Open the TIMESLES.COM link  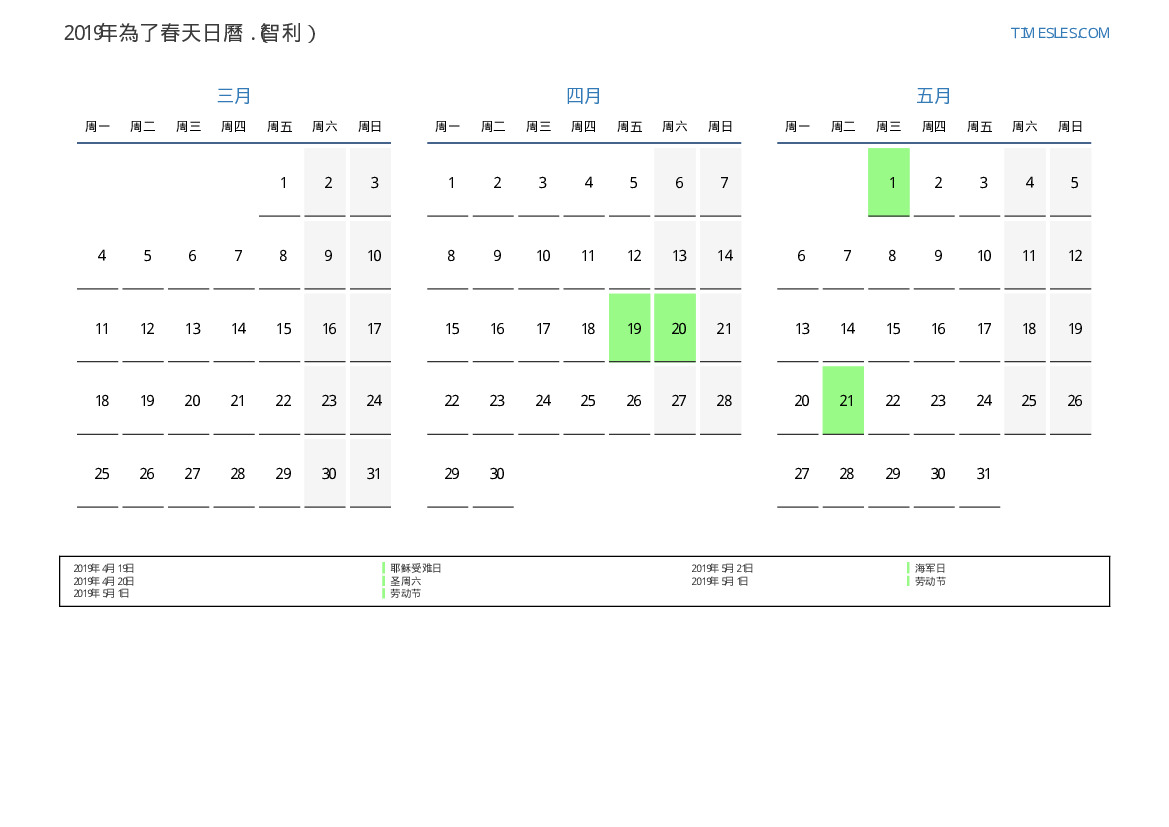1059,33
